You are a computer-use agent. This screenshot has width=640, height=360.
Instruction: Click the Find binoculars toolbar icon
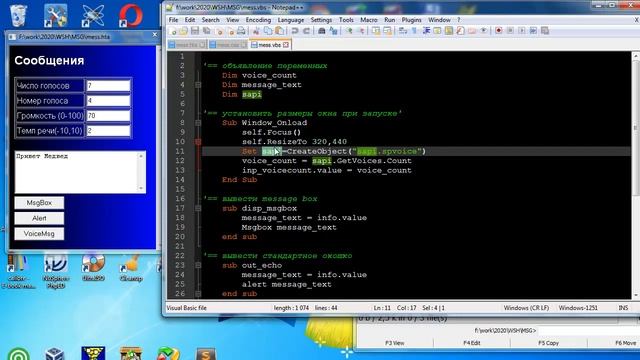[x=322, y=31]
